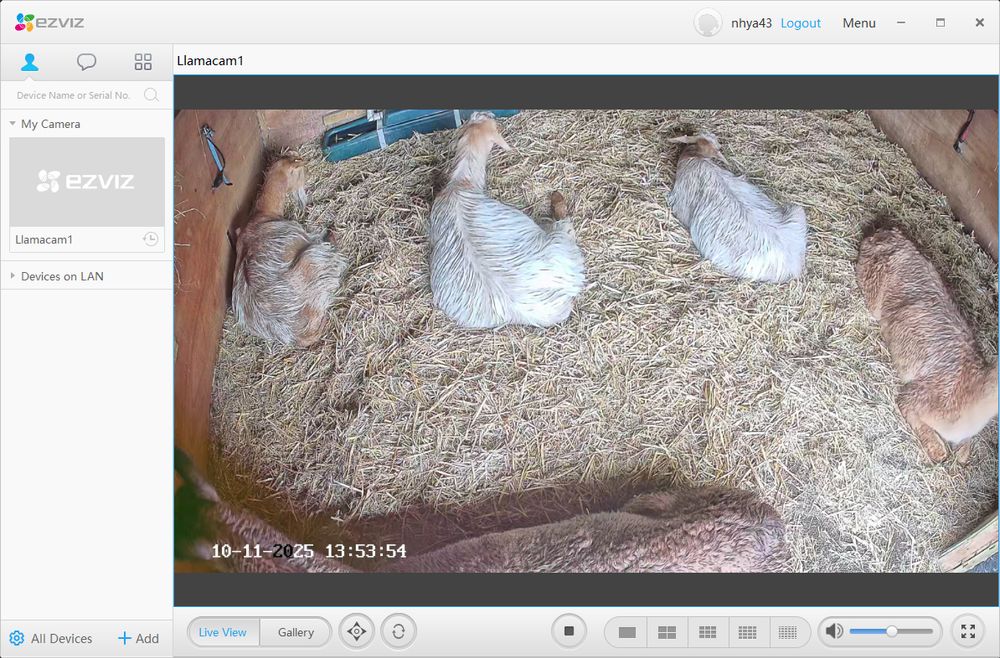Image resolution: width=1000 pixels, height=658 pixels.
Task: Click the live video feed area
Action: pyautogui.click(x=586, y=340)
